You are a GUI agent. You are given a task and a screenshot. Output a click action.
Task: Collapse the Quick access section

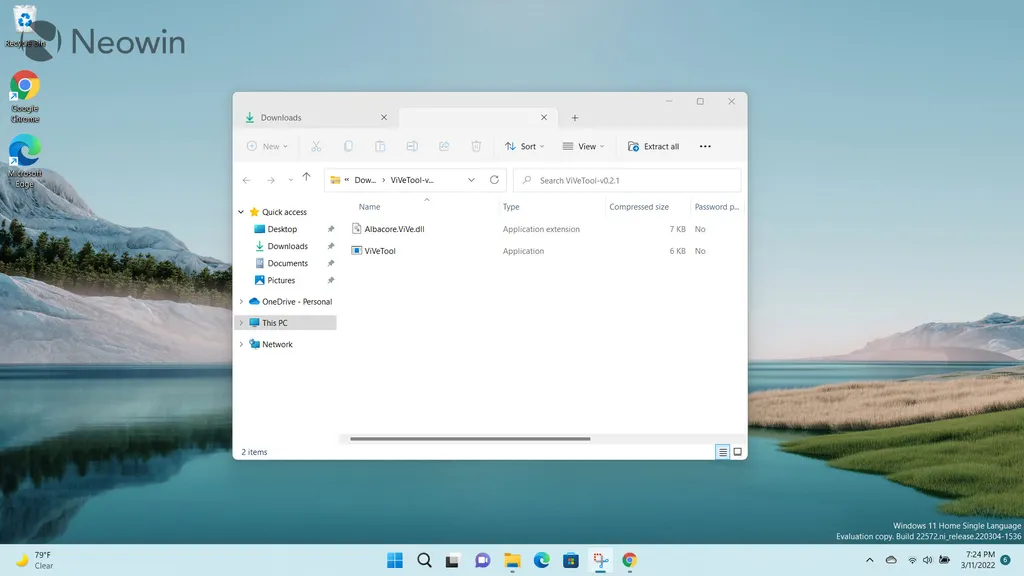pyautogui.click(x=241, y=212)
